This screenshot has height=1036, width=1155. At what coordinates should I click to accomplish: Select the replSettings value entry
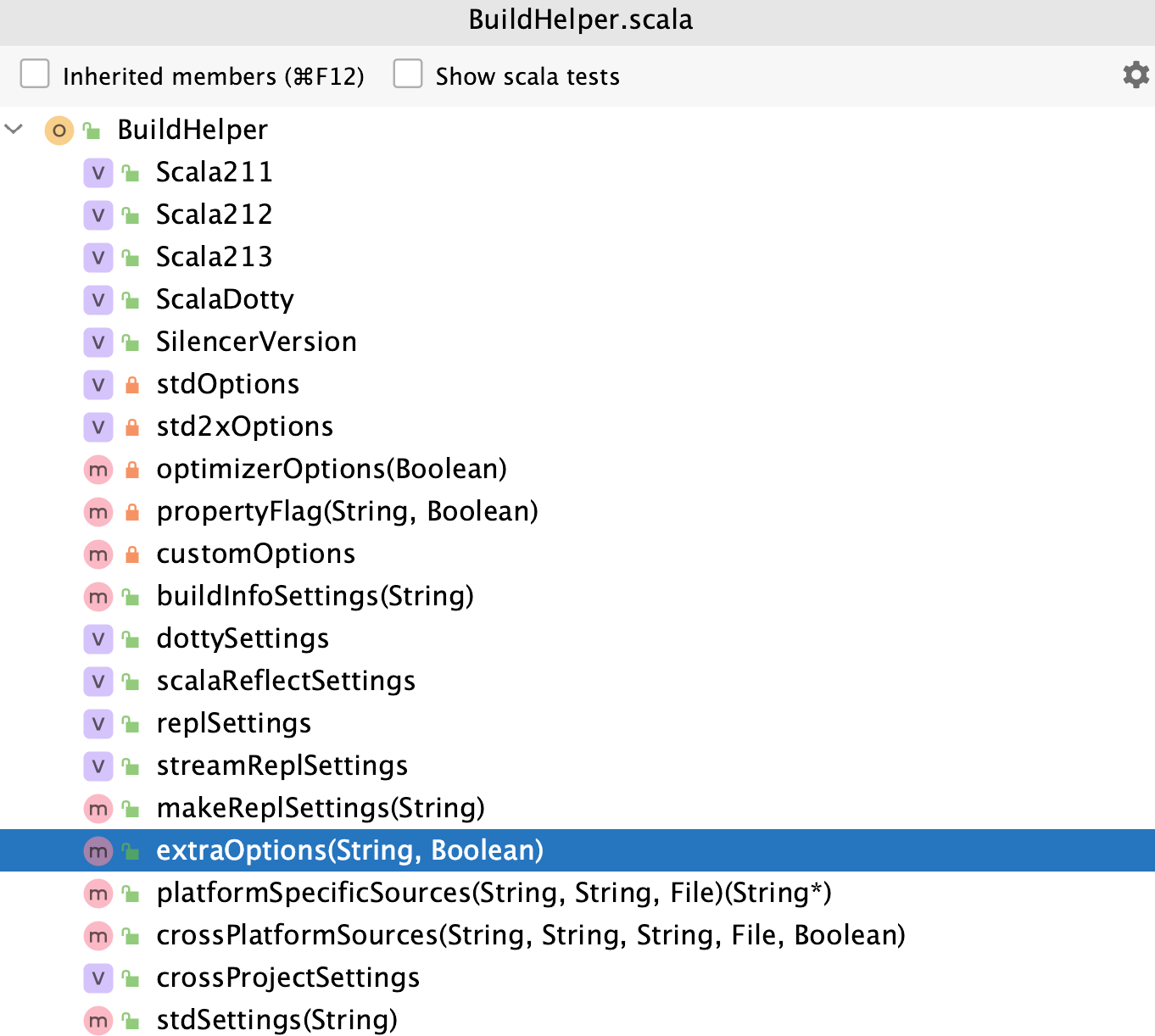click(x=233, y=723)
